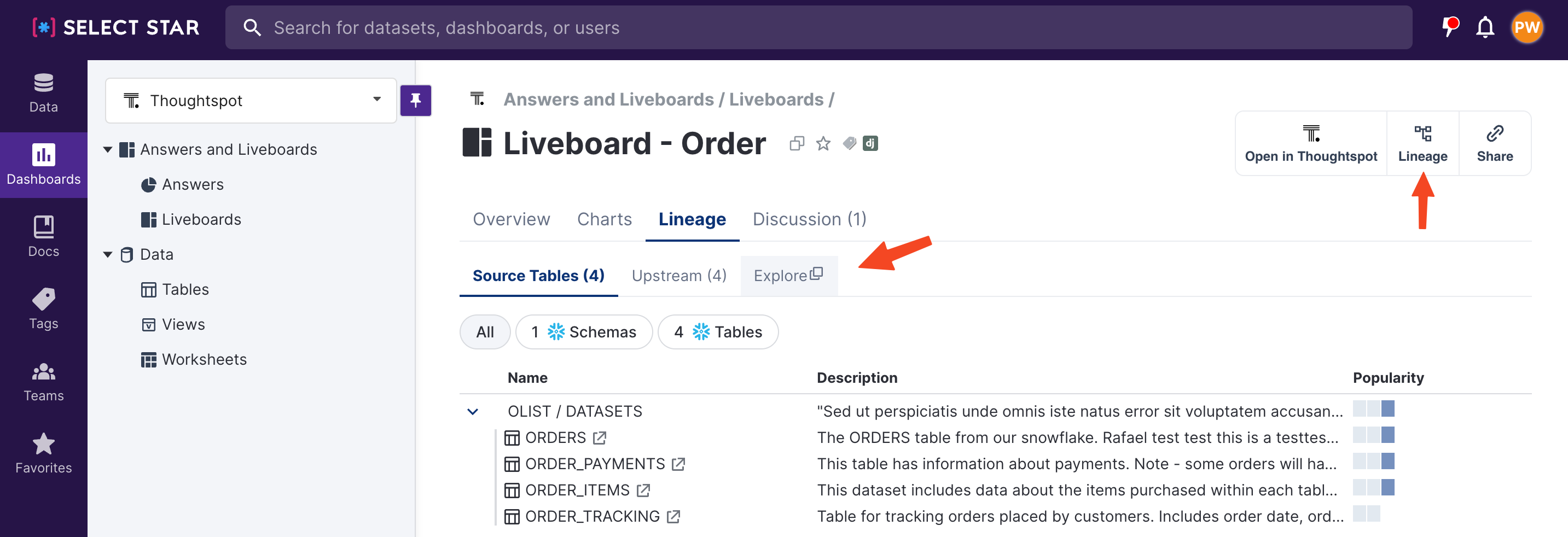Go to Docs in sidebar
Image resolution: width=1568 pixels, height=537 pixels.
pos(43,236)
